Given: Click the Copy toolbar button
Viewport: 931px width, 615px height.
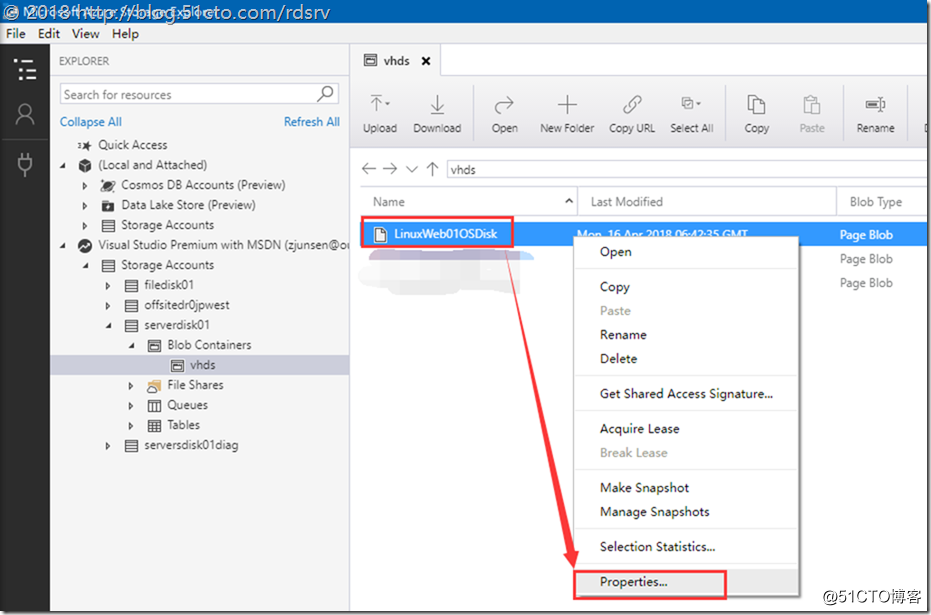Looking at the screenshot, I should [x=756, y=113].
